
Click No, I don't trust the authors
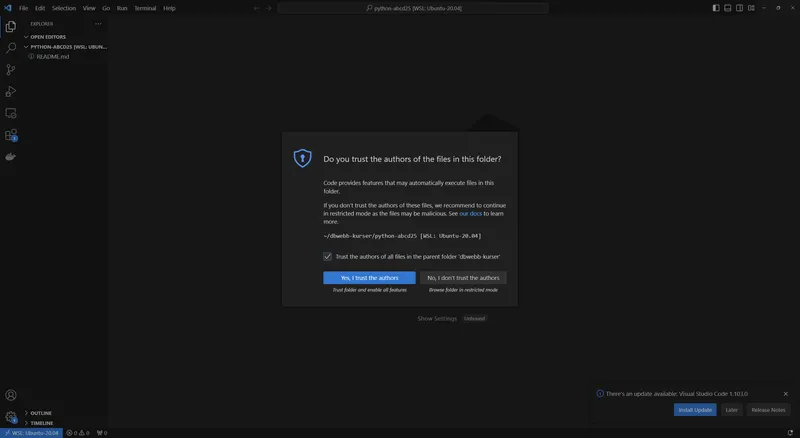coord(463,278)
